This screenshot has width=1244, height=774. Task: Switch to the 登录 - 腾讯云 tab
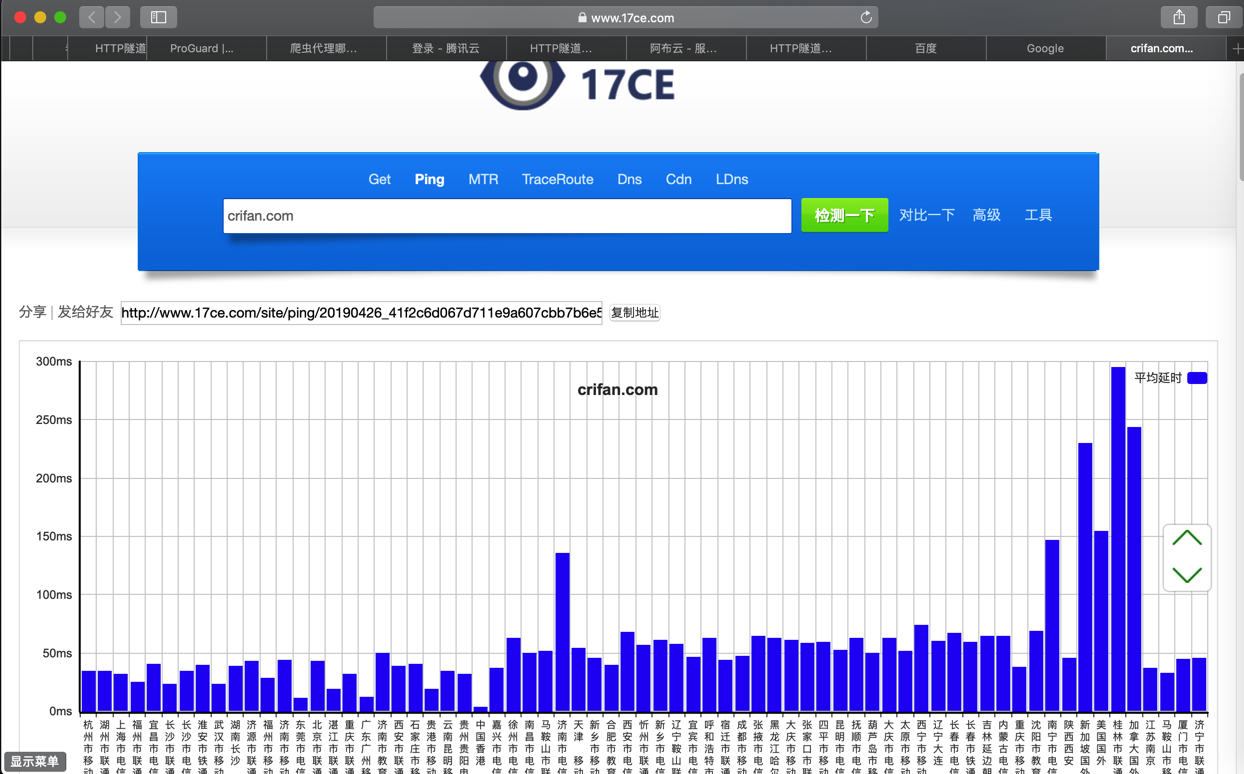tap(446, 48)
